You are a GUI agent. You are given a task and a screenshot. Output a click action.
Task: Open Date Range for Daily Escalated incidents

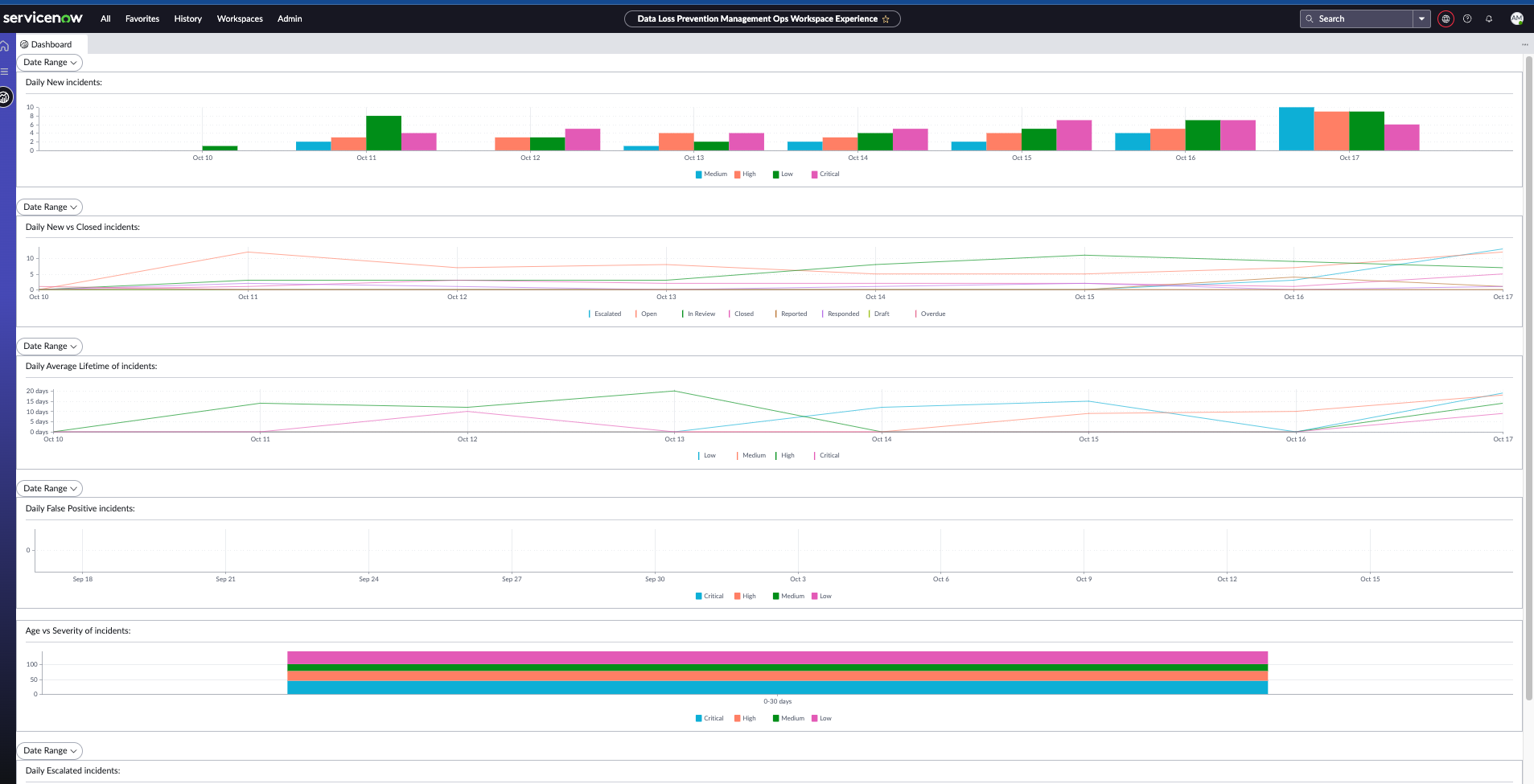[50, 750]
